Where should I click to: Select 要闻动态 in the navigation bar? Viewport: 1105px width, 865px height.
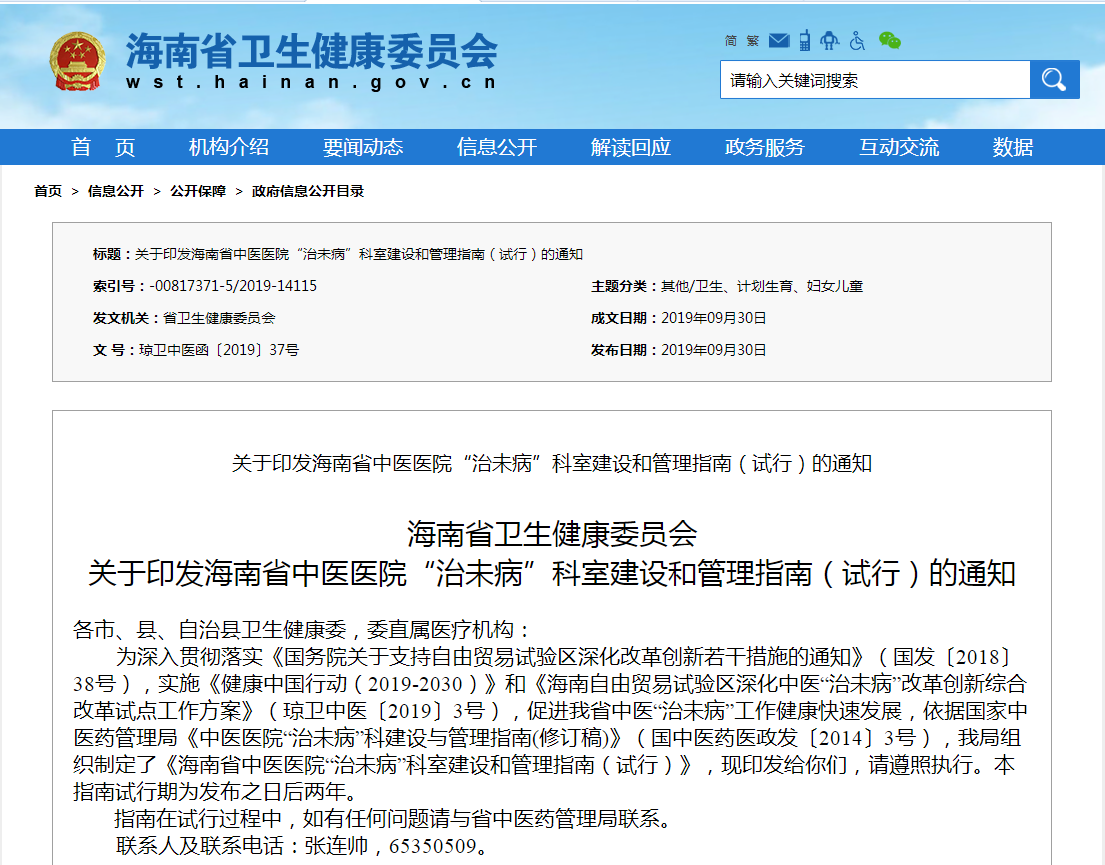coord(363,147)
